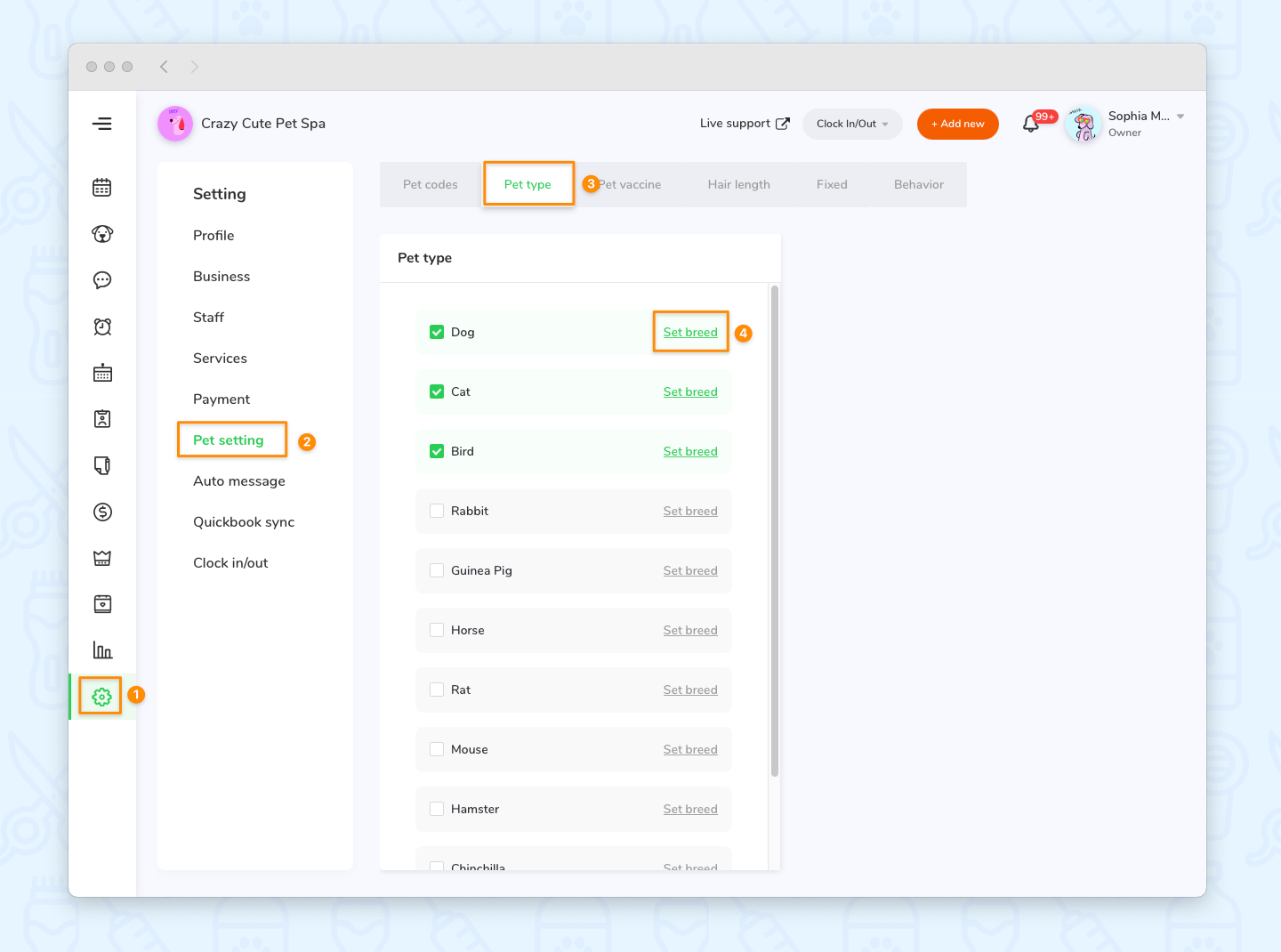Click Set breed for Guinea Pig
The width and height of the screenshot is (1281, 952).
[690, 570]
